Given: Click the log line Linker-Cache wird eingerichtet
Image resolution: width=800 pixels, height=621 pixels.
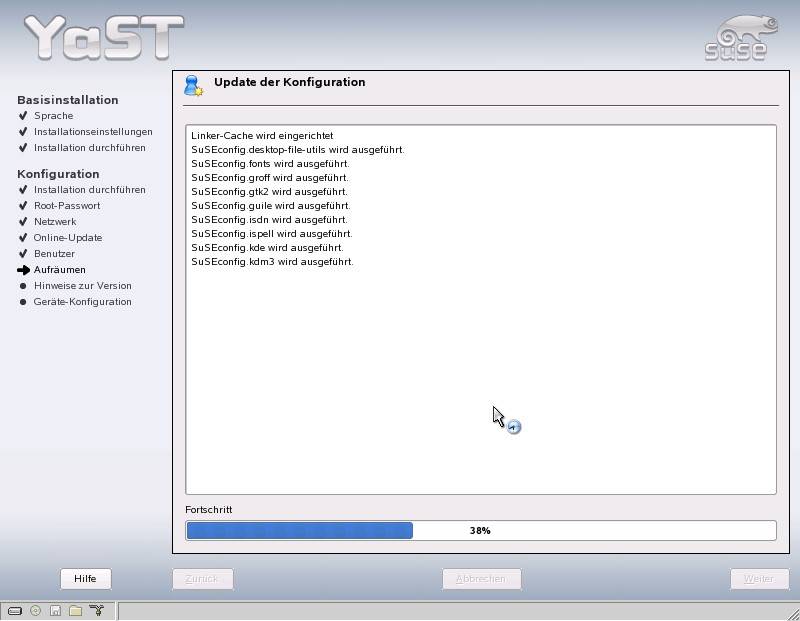Looking at the screenshot, I should (x=262, y=136).
